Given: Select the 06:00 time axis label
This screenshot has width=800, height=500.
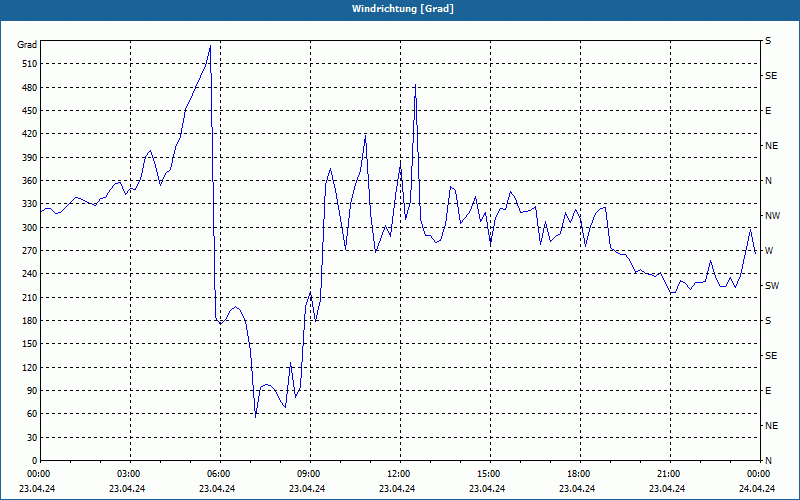Looking at the screenshot, I should coord(218,474).
